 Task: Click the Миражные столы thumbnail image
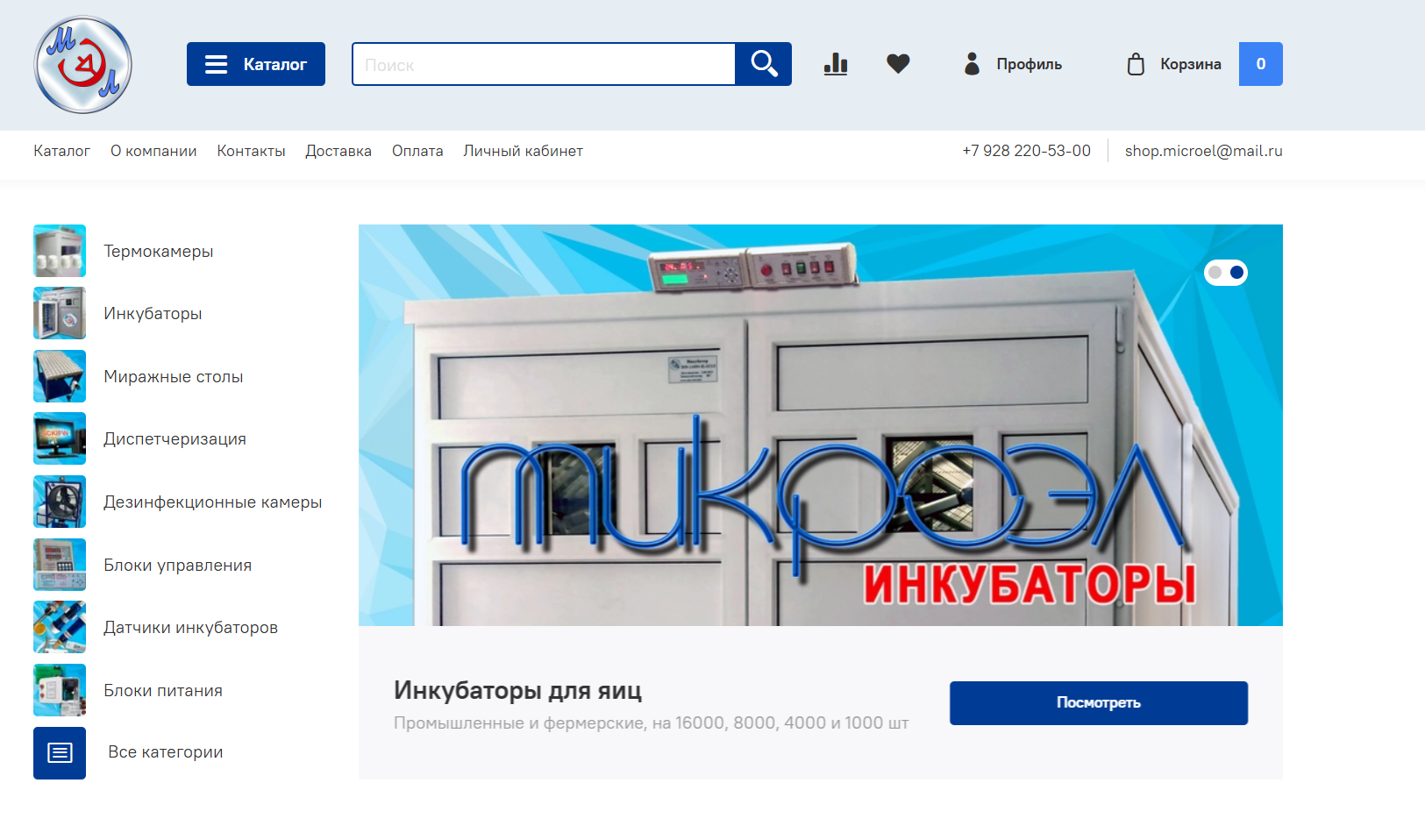[60, 376]
